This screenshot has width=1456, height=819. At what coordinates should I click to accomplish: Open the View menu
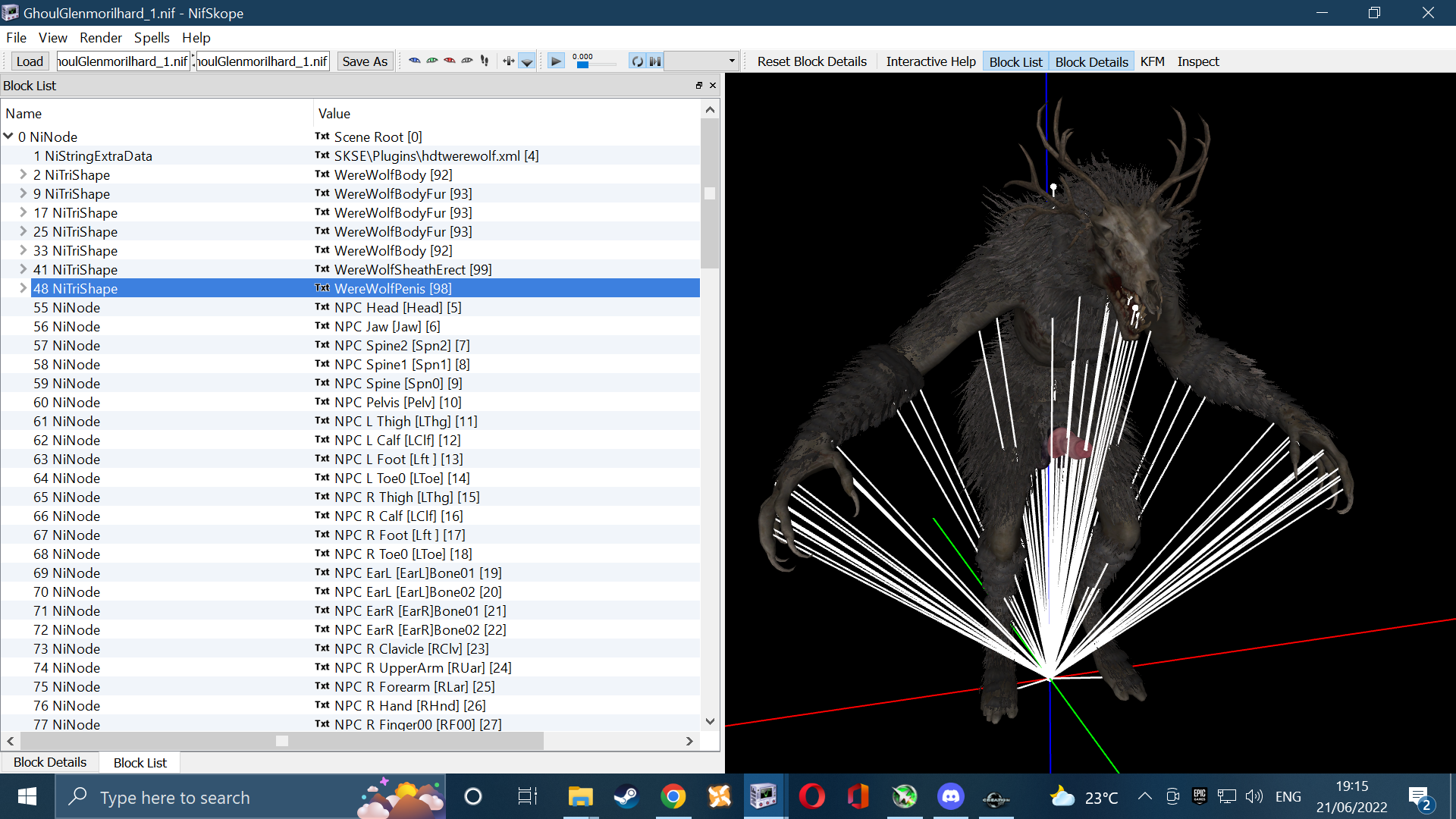point(53,37)
